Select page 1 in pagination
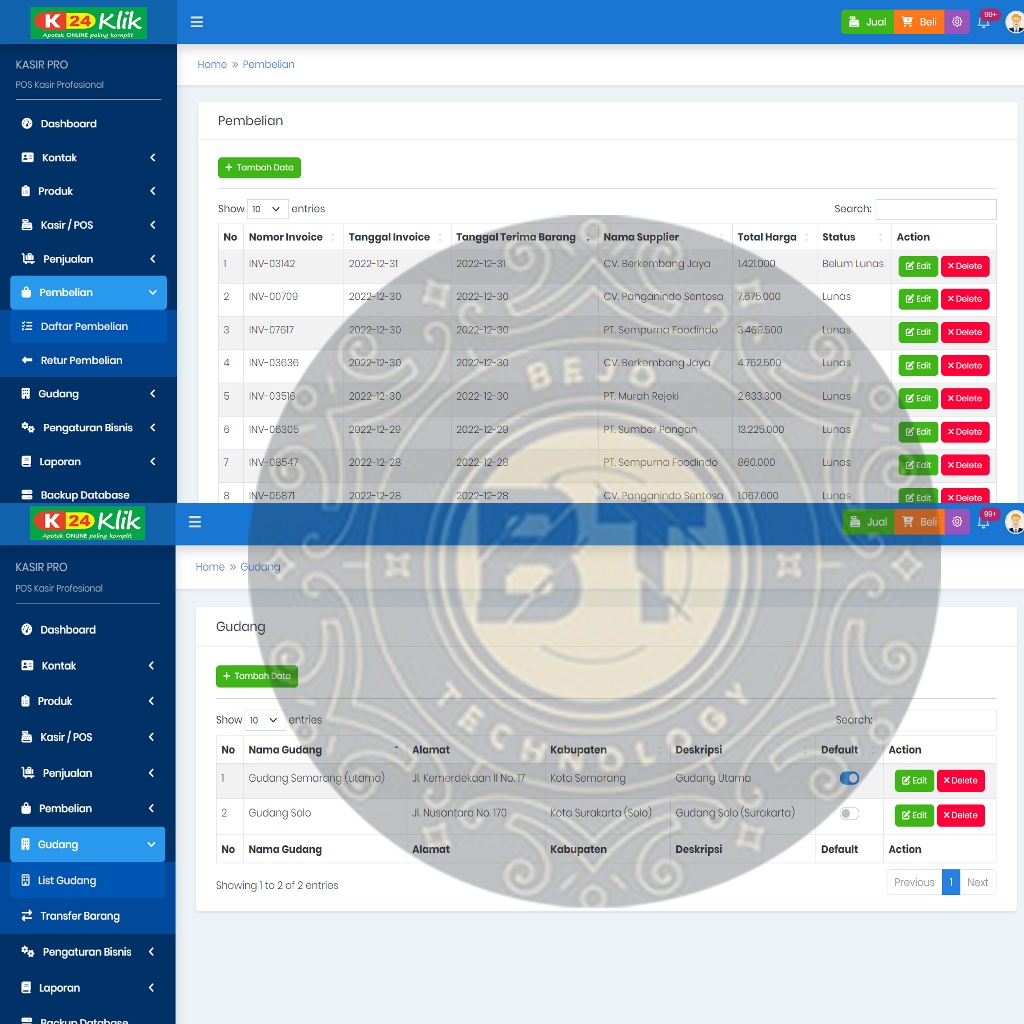Image resolution: width=1024 pixels, height=1024 pixels. point(951,882)
